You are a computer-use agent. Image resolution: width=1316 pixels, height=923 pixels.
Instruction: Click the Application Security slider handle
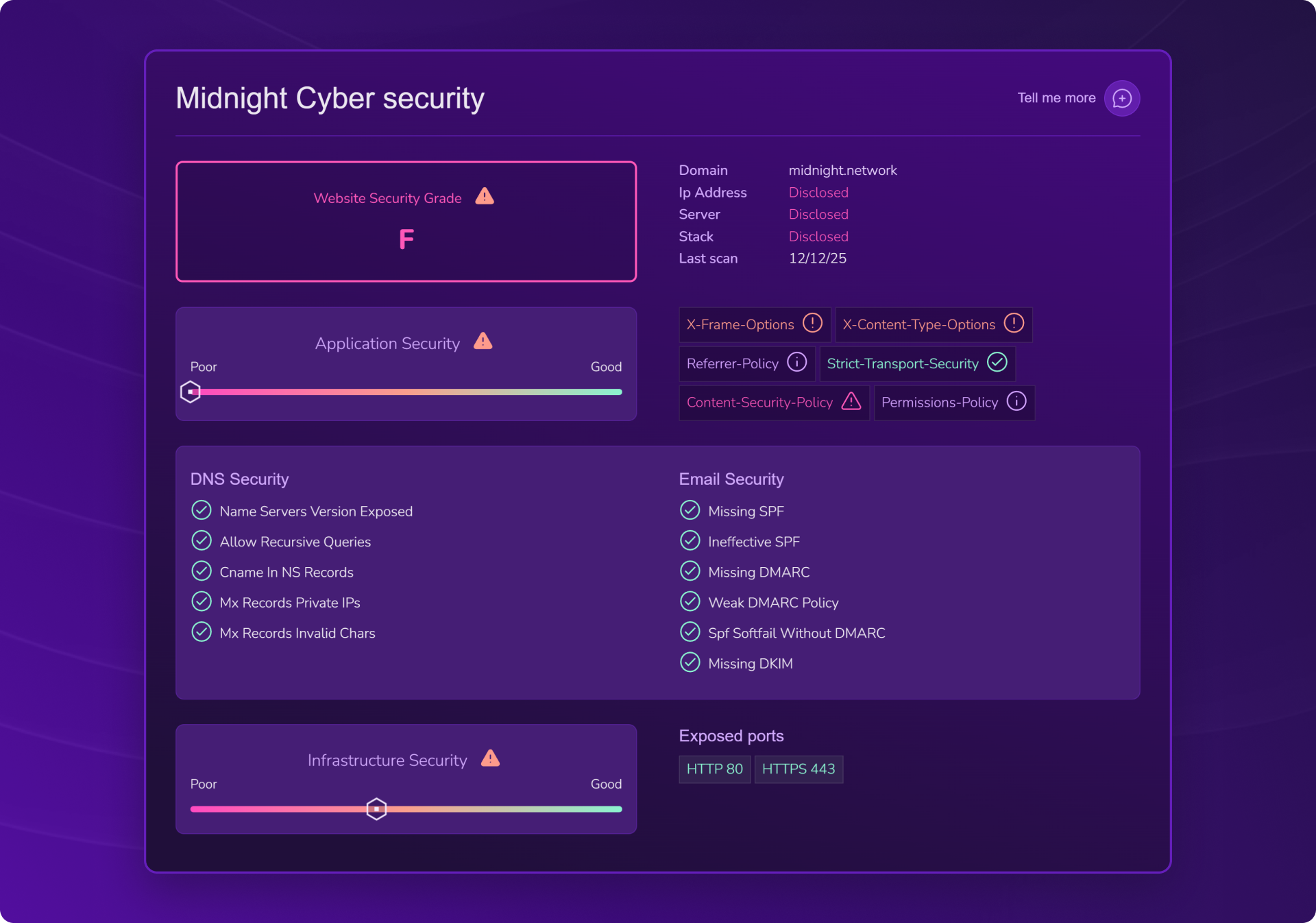tap(190, 392)
